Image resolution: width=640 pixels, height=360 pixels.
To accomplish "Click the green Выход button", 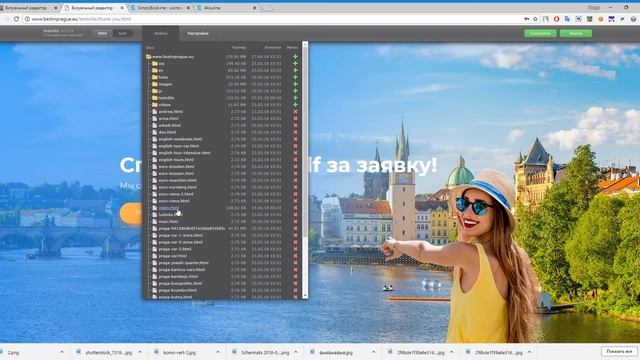I will tap(576, 33).
